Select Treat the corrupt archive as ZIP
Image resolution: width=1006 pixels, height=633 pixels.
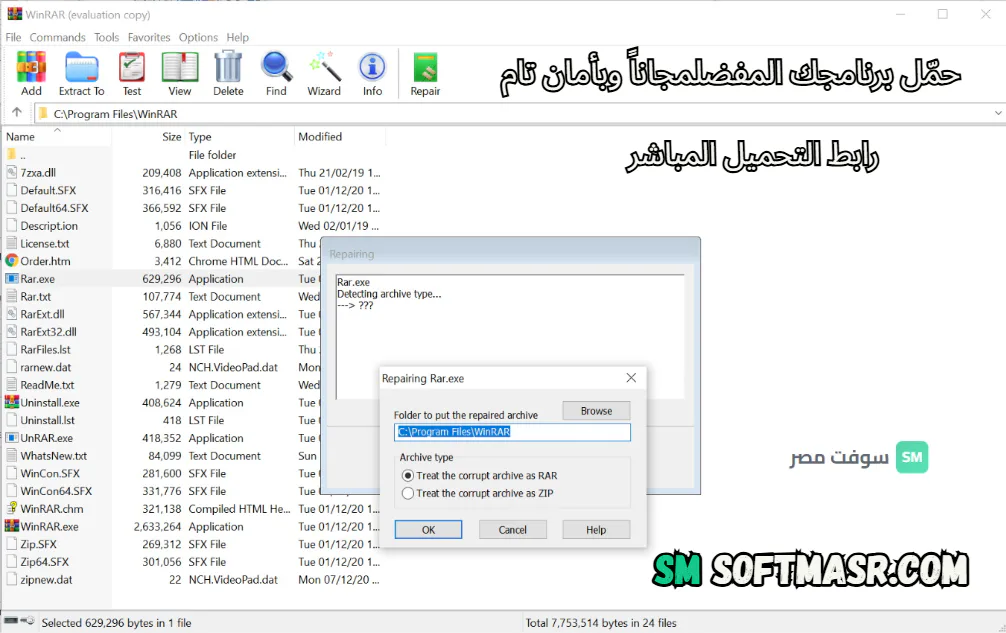(407, 493)
